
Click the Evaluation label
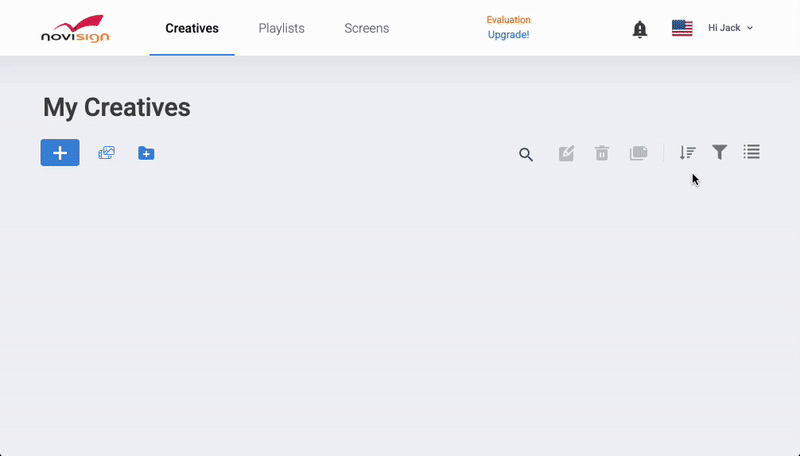point(509,20)
